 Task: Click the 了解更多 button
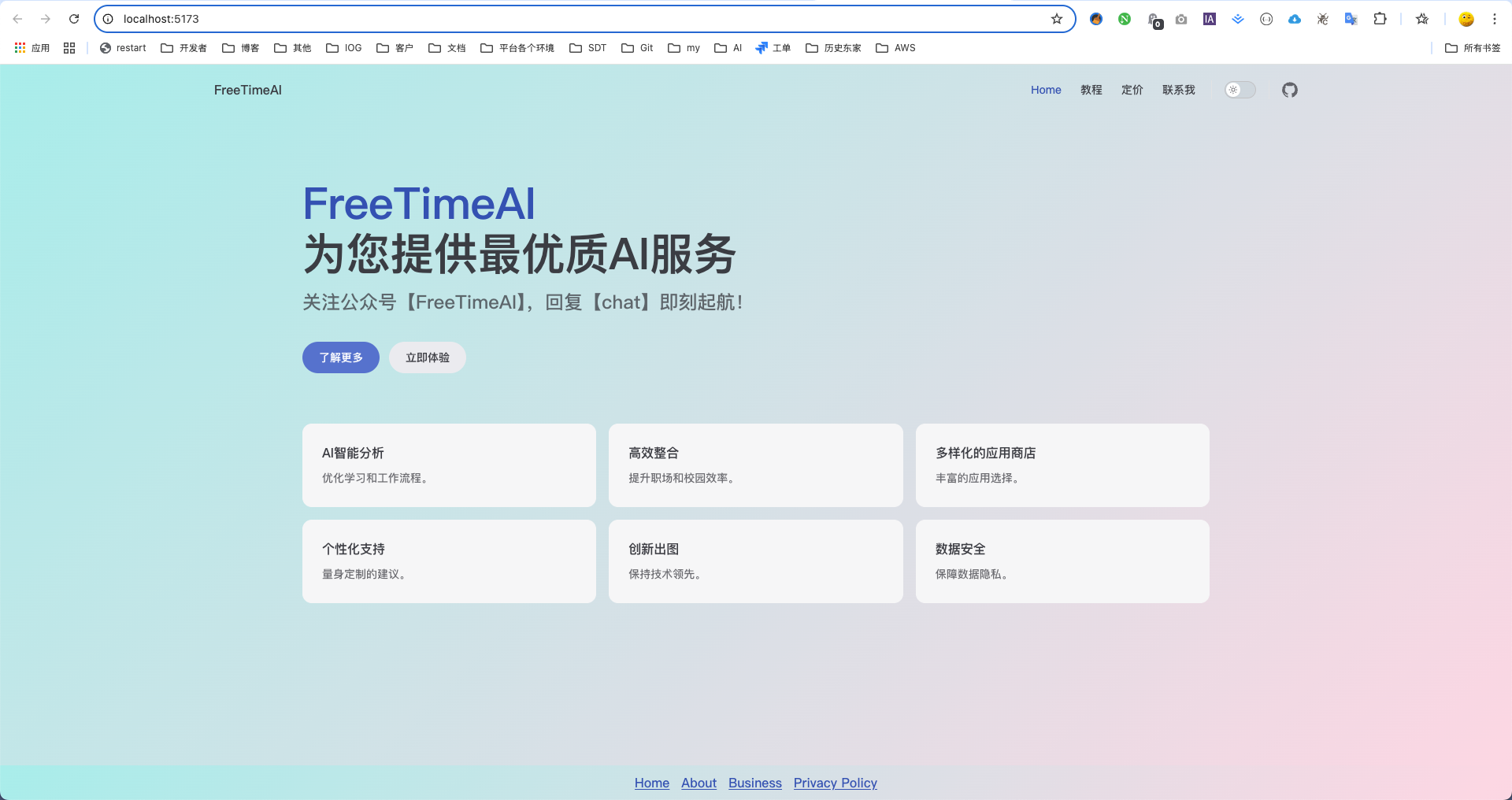[340, 357]
